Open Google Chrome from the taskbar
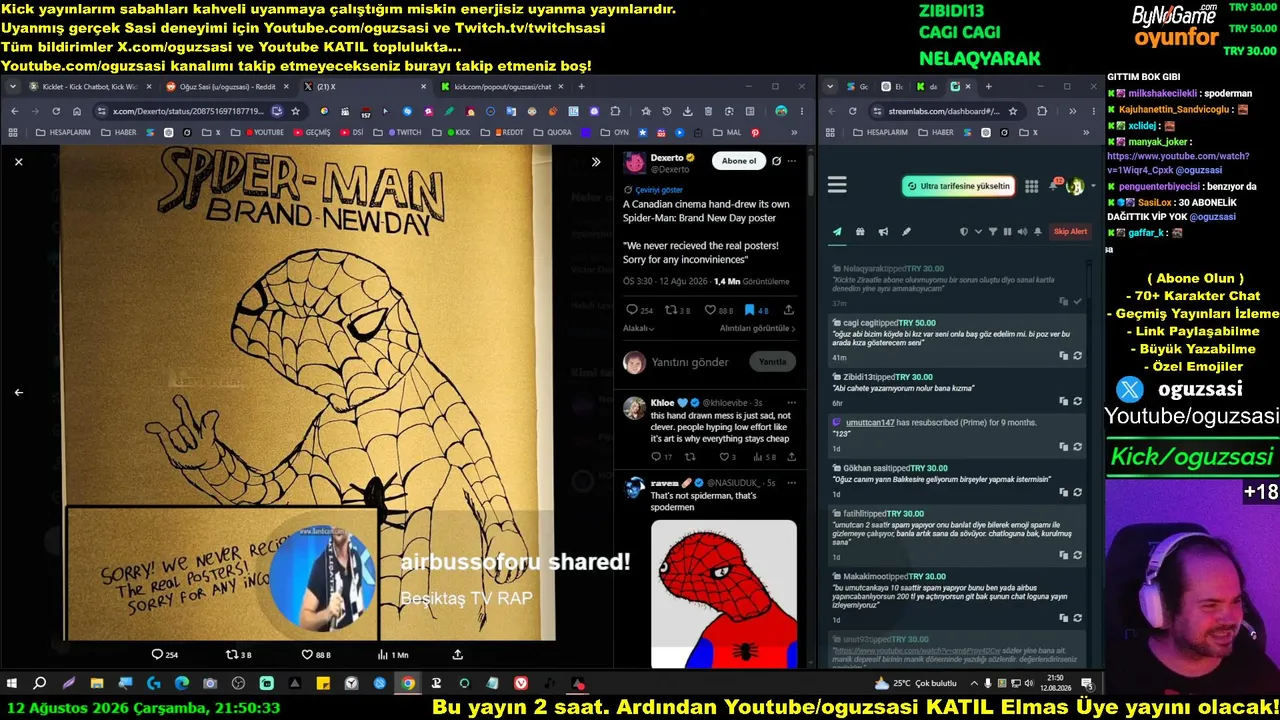 click(408, 684)
